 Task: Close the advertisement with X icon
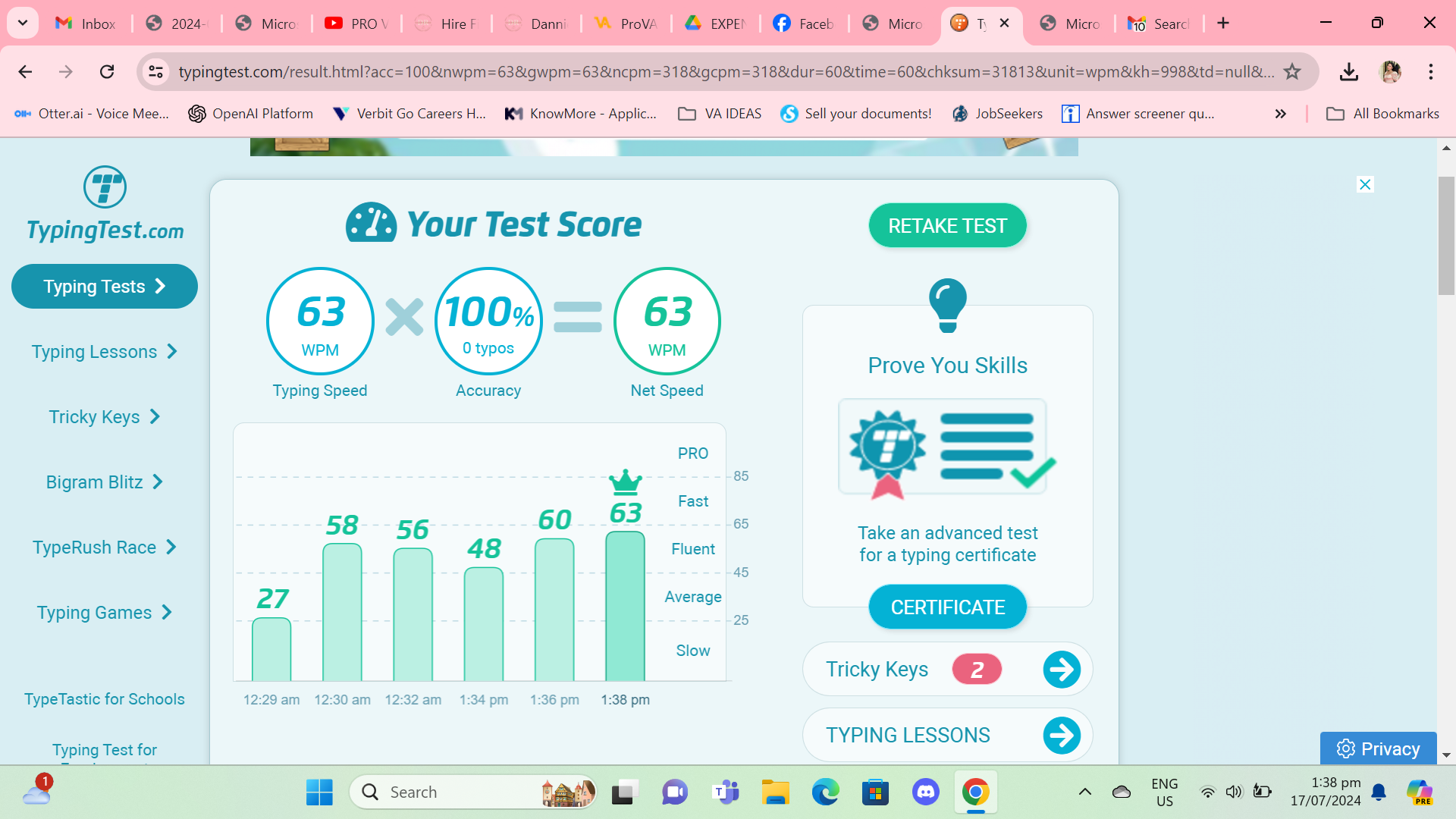click(1365, 184)
